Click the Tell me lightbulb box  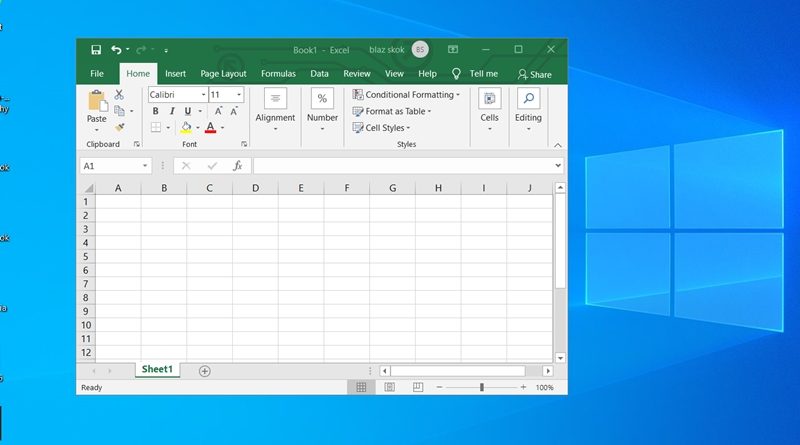pos(474,73)
